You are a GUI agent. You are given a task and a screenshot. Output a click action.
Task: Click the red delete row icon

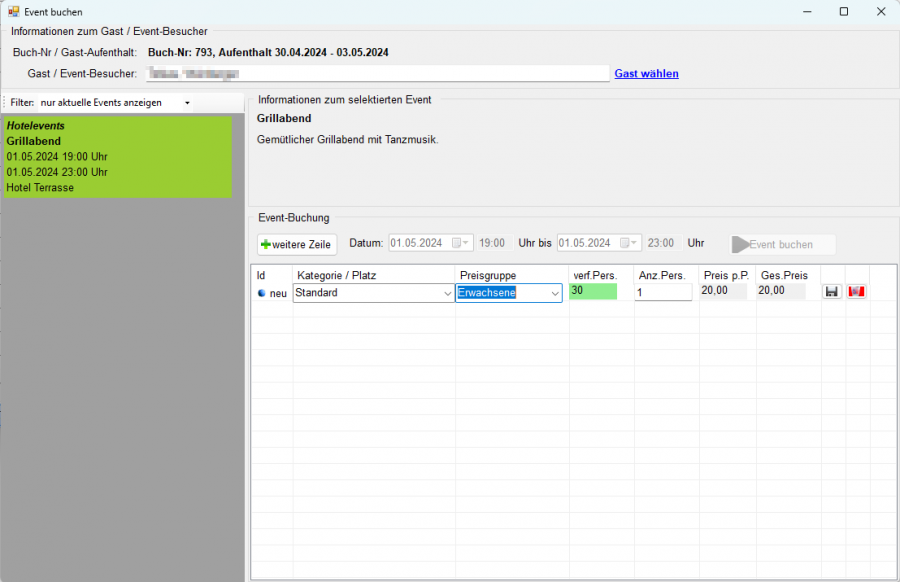[856, 292]
